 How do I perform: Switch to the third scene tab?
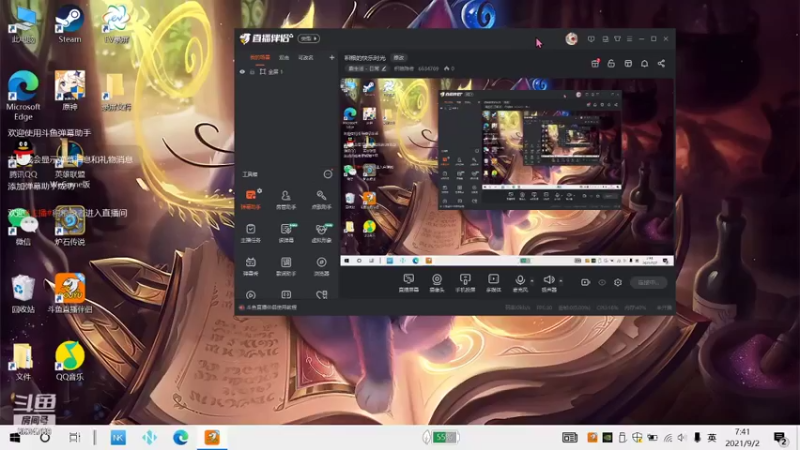[306, 58]
